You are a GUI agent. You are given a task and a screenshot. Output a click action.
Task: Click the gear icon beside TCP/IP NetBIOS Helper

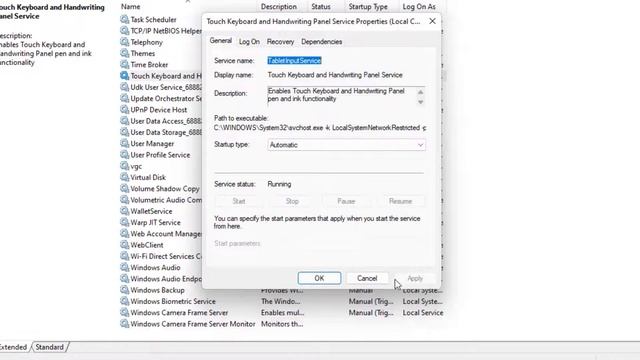[x=124, y=31]
